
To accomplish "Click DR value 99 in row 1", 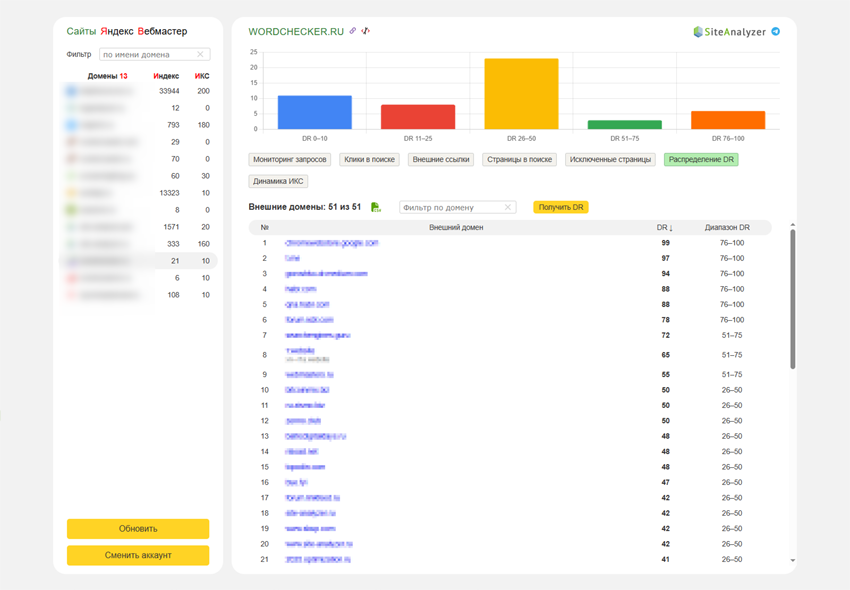I will coord(665,243).
